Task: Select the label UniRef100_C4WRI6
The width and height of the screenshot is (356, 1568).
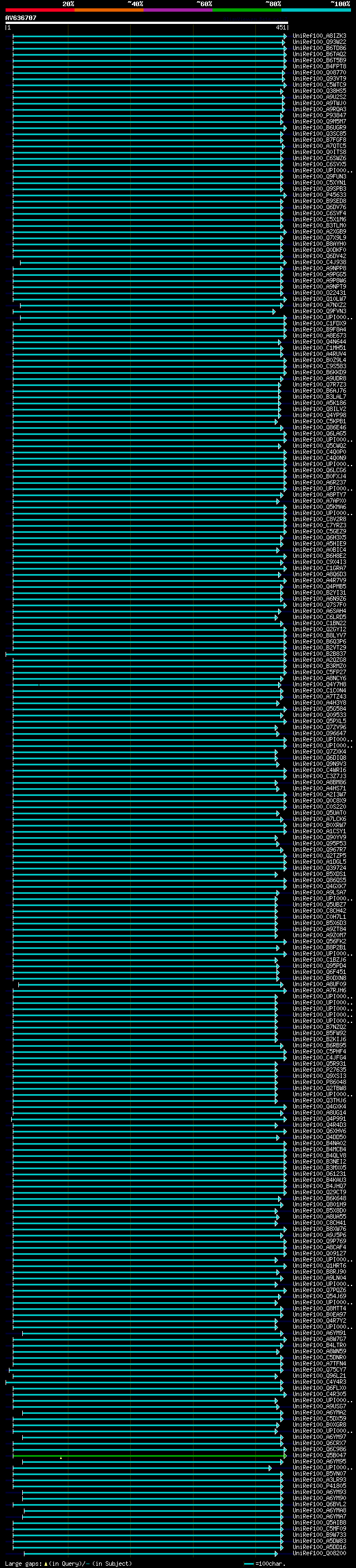Action: (319, 770)
